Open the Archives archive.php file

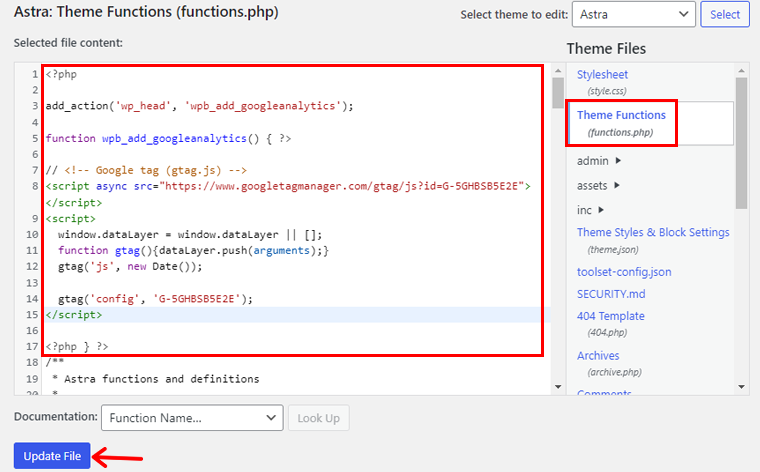(x=598, y=356)
